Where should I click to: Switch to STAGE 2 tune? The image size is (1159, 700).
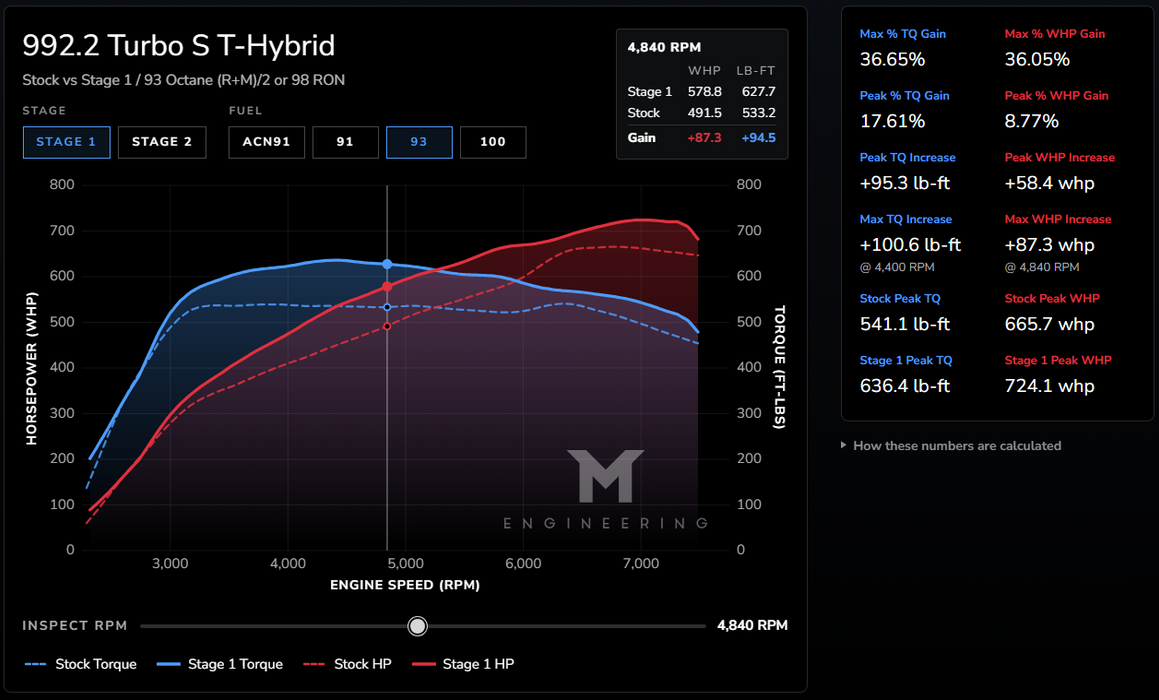tap(162, 142)
